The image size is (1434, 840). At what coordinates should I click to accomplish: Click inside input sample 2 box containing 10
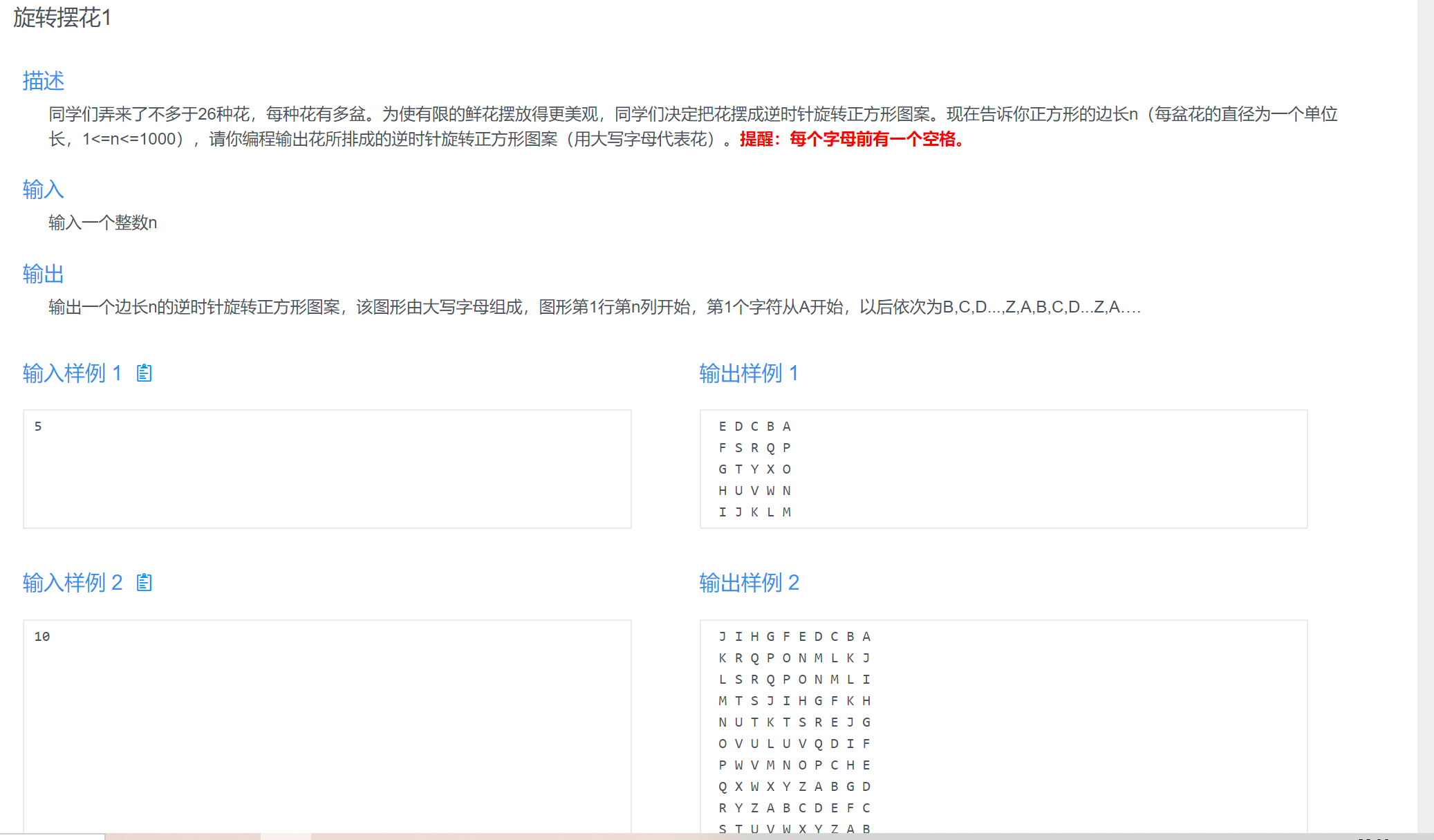click(x=327, y=726)
